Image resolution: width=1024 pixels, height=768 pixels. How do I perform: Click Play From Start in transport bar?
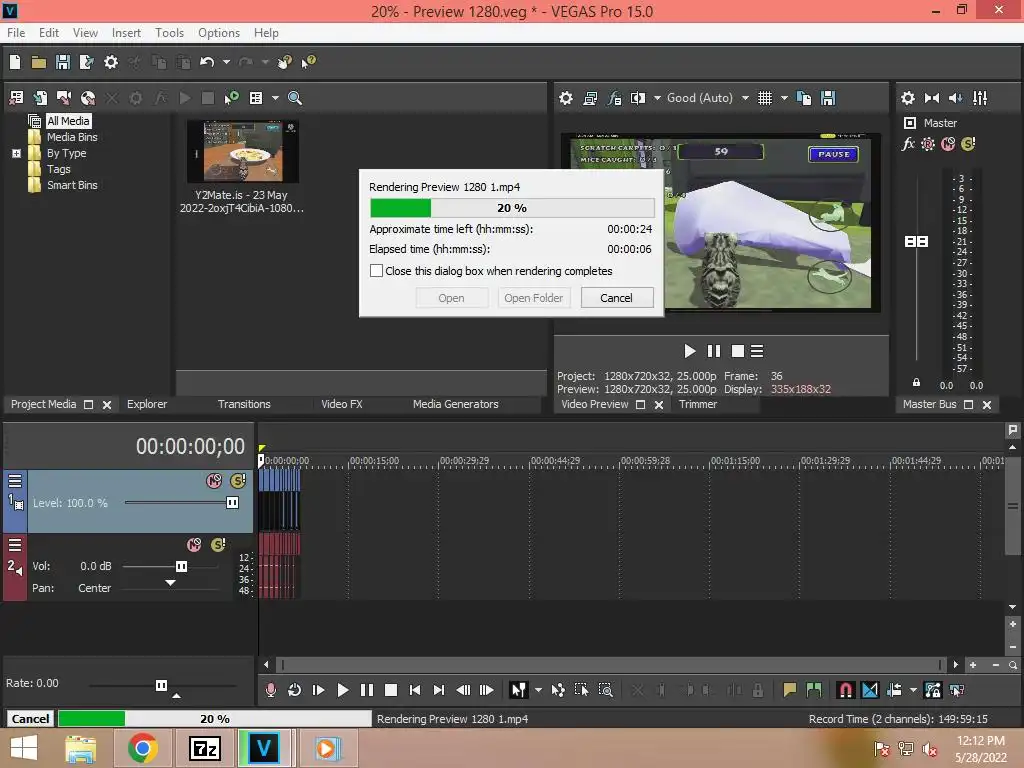pos(319,690)
